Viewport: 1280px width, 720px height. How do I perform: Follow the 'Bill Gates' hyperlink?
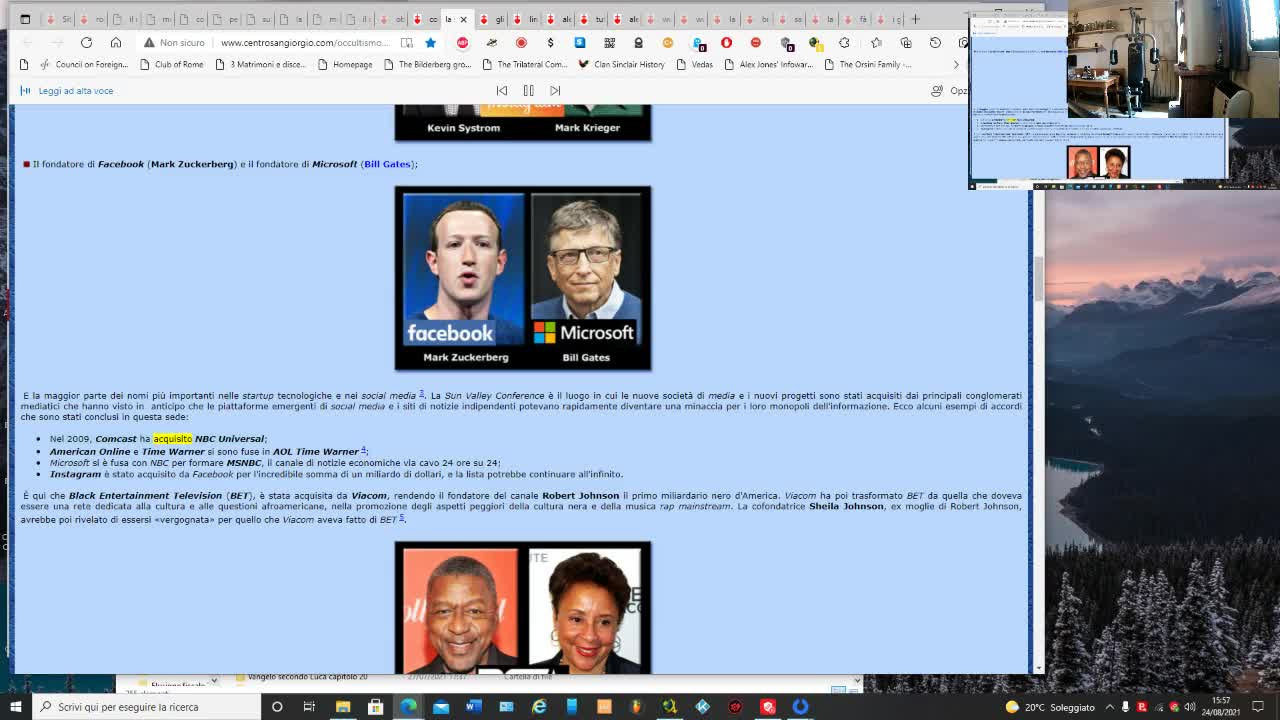pos(387,164)
